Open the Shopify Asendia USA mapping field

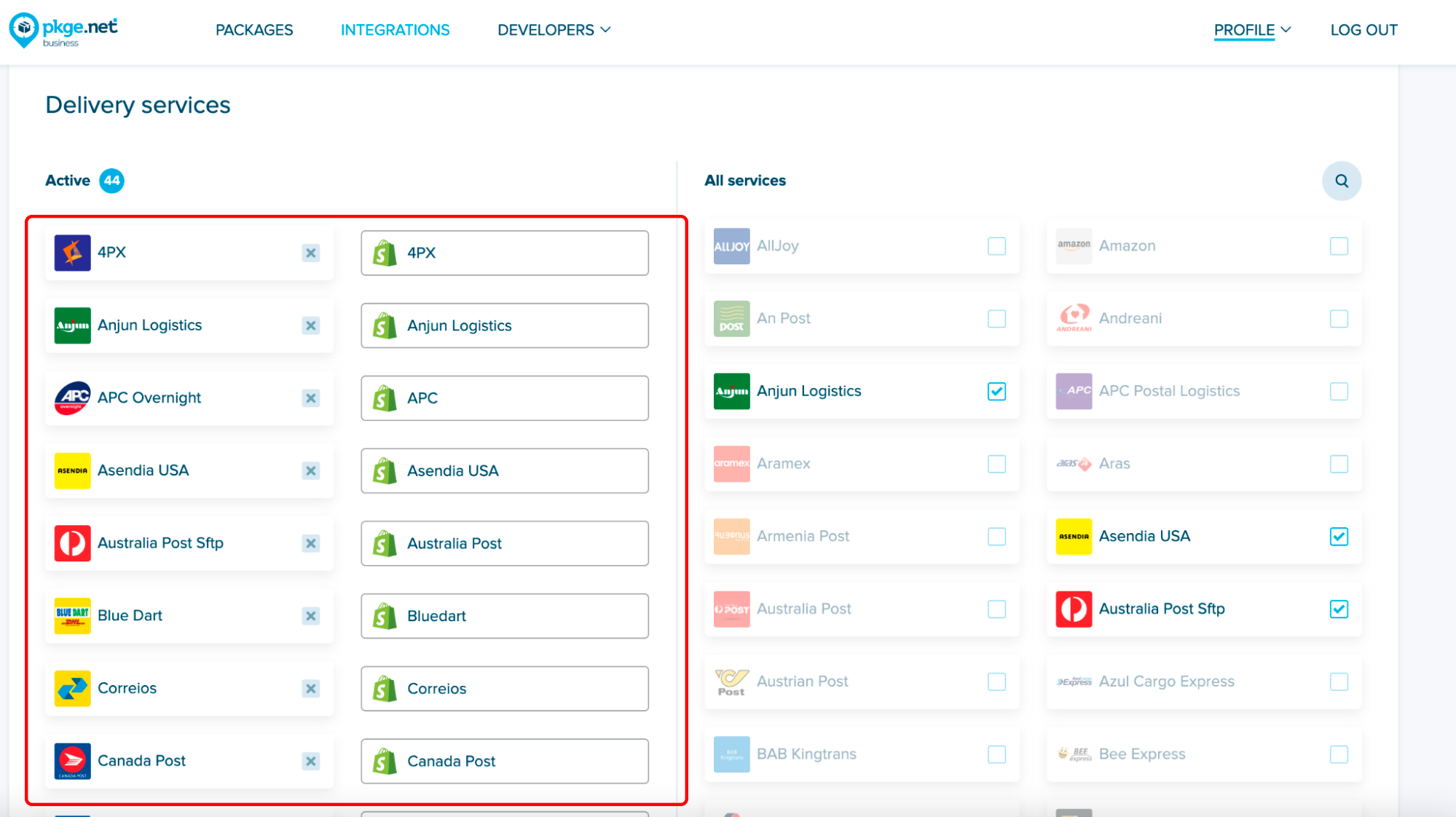[x=505, y=470]
